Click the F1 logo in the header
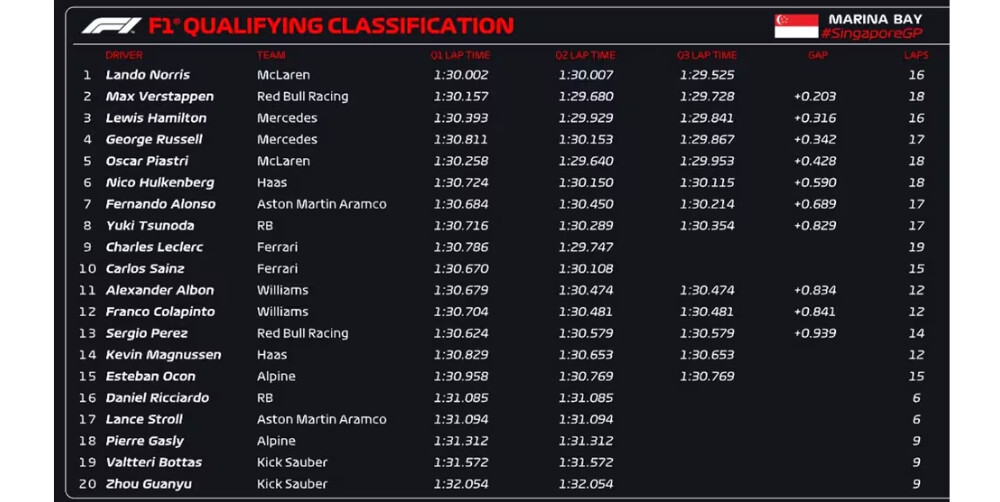The image size is (1000, 502). point(111,25)
